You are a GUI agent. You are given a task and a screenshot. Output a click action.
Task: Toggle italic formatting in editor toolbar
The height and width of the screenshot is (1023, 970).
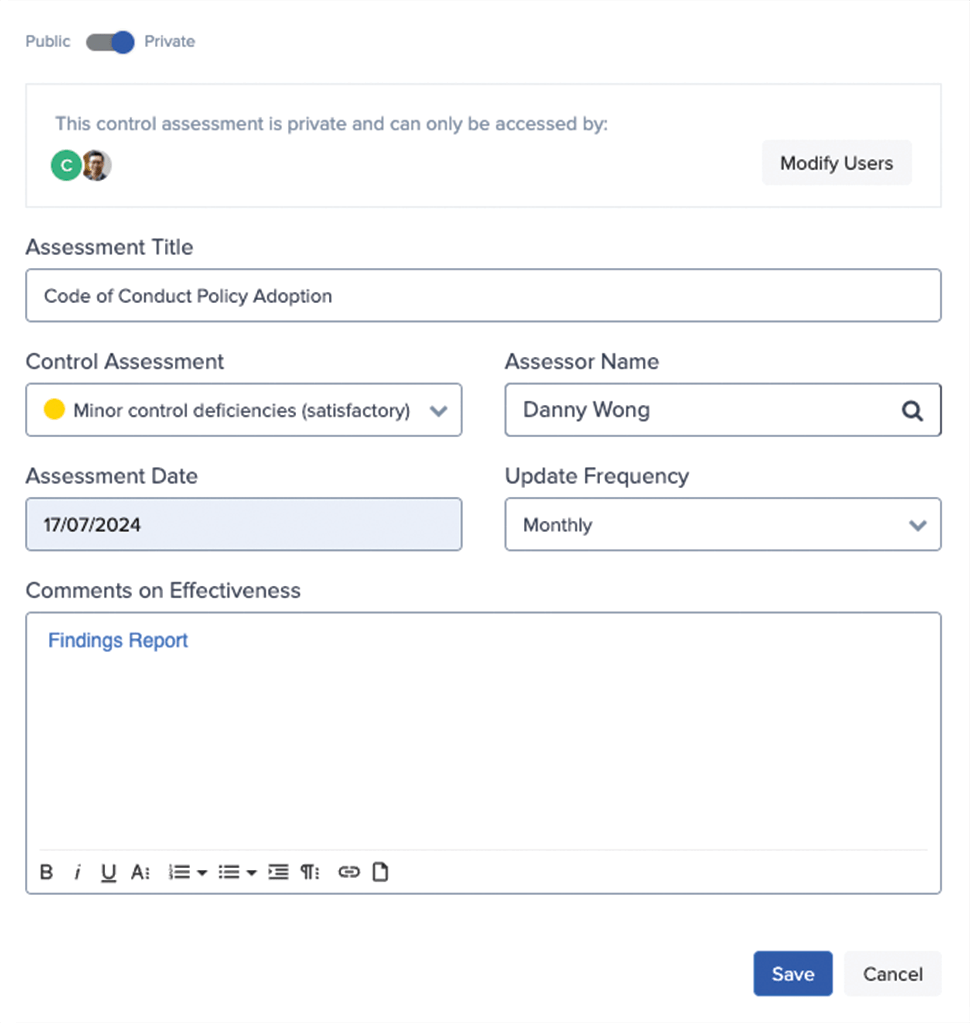(x=78, y=872)
